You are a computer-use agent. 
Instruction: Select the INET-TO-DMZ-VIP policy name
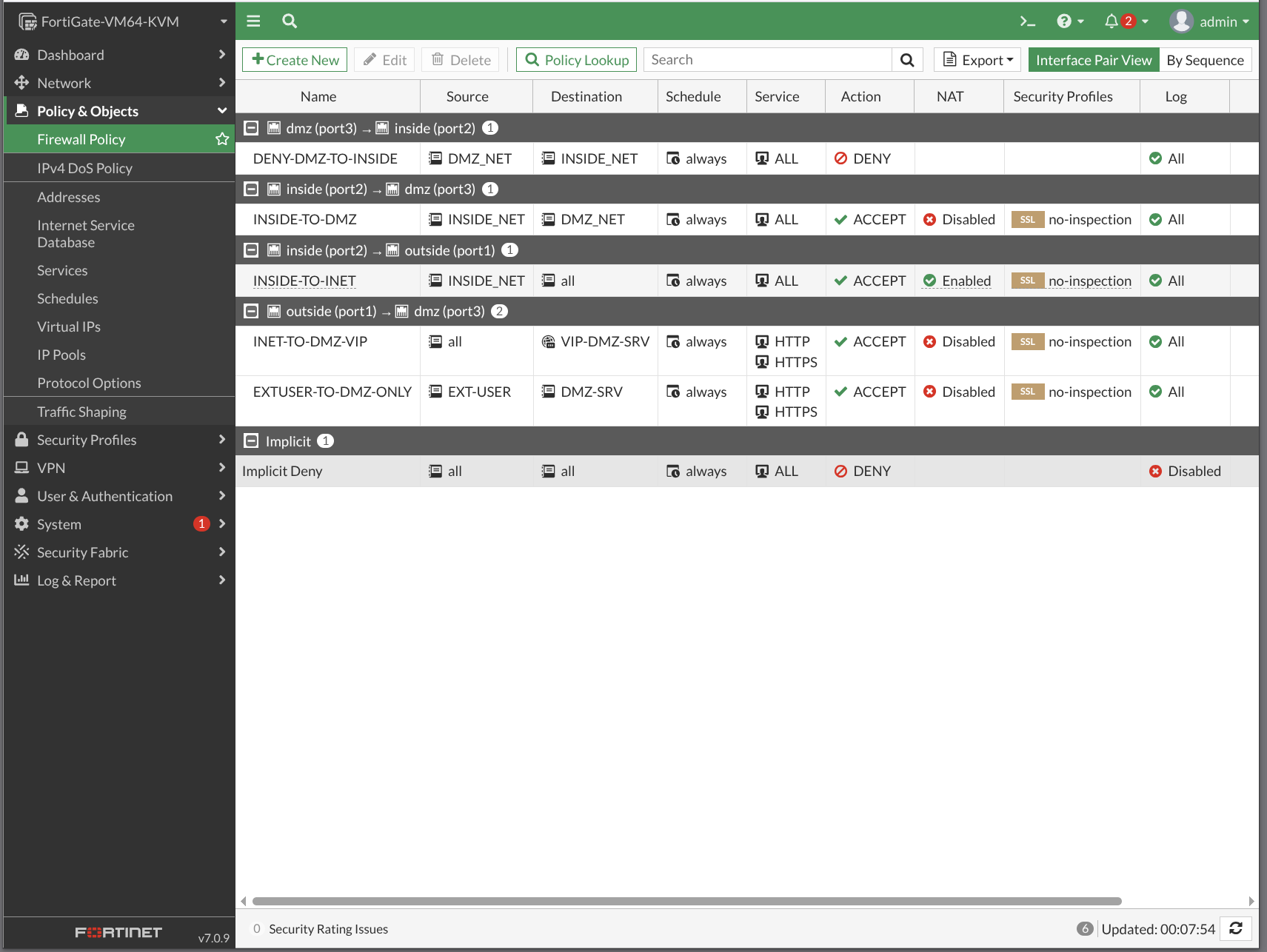[x=310, y=341]
